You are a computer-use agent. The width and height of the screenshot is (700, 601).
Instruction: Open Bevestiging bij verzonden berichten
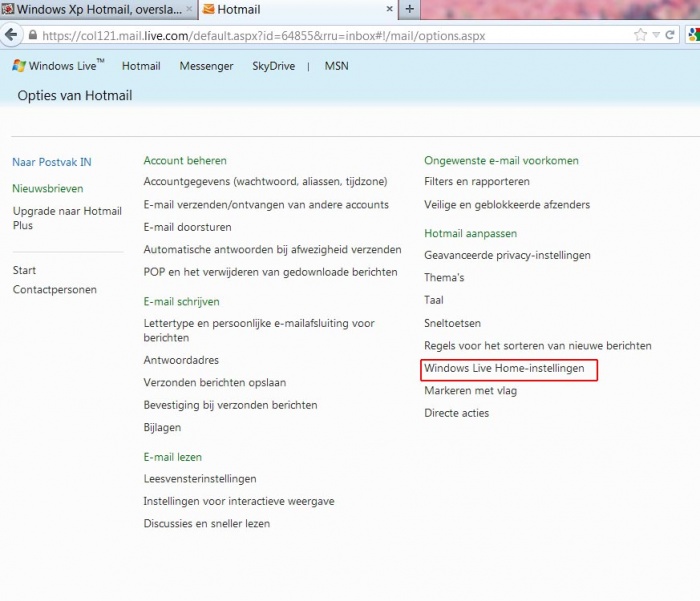pos(230,405)
